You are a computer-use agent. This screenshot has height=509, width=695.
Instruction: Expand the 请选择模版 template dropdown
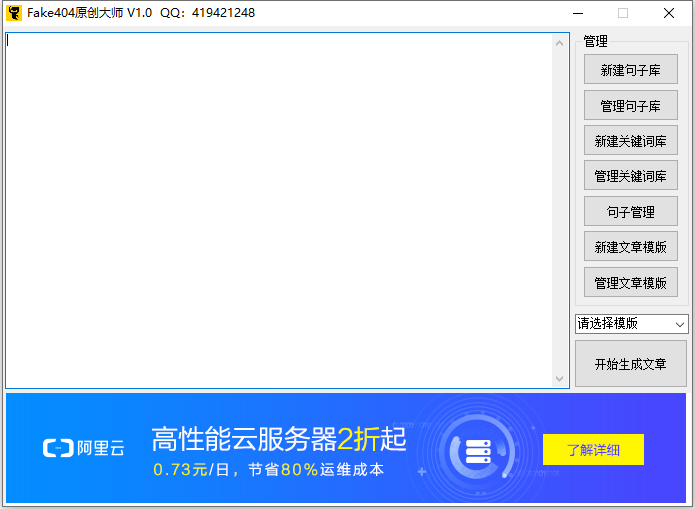coord(631,324)
